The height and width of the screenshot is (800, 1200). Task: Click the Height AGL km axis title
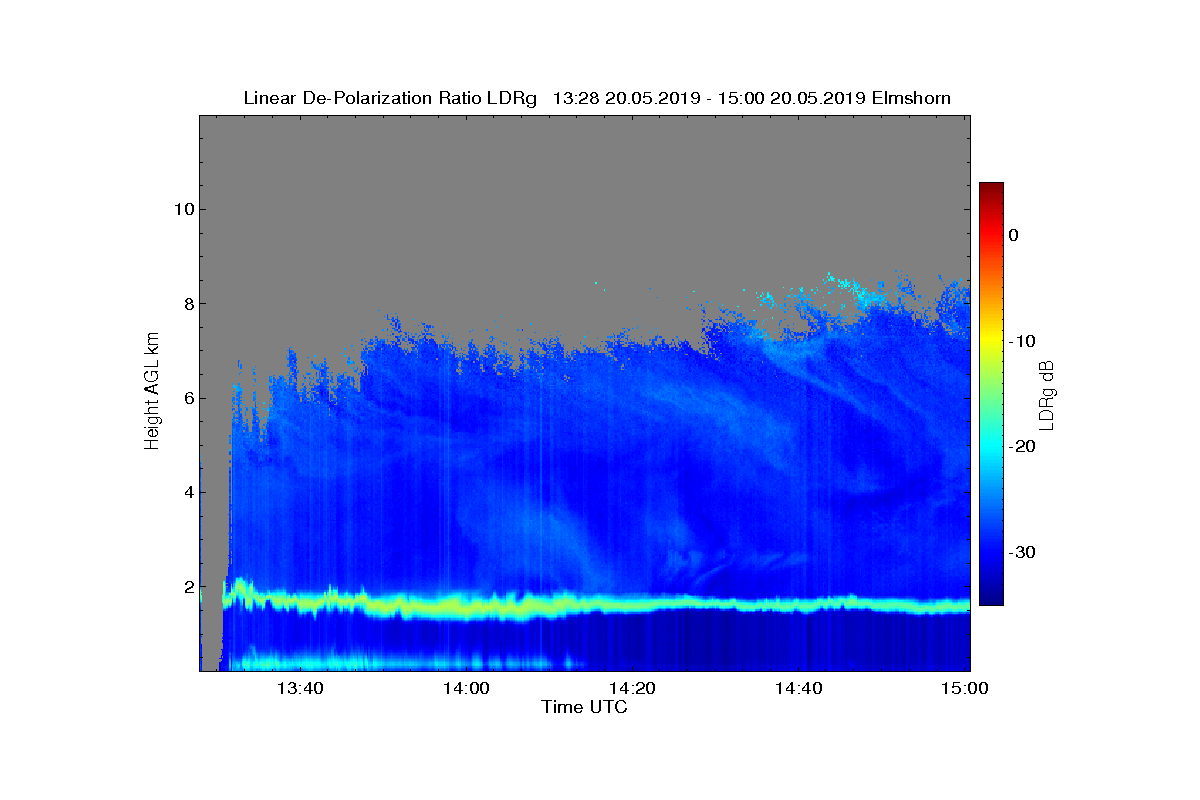152,392
